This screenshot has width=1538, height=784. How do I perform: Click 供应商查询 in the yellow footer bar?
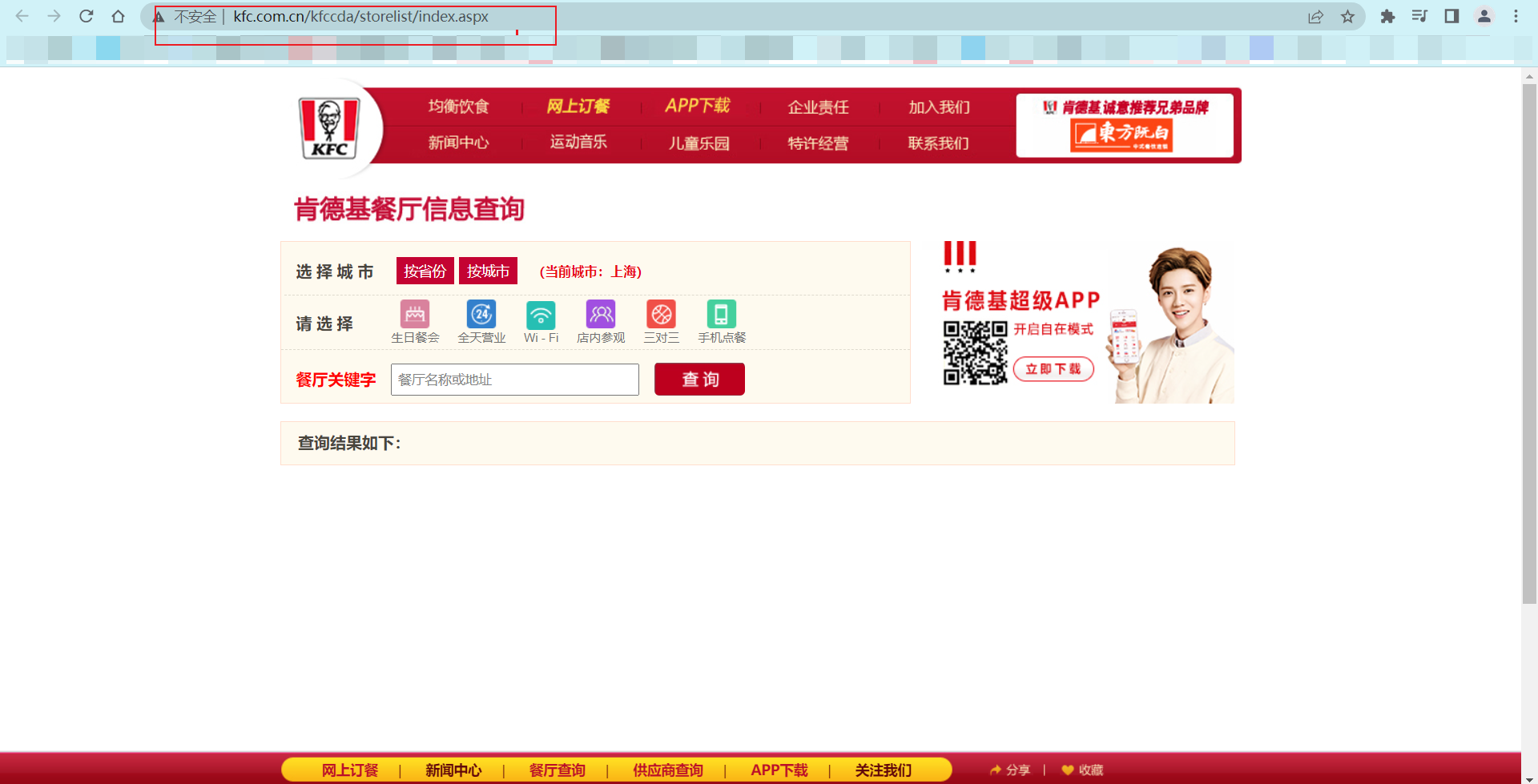pyautogui.click(x=667, y=770)
